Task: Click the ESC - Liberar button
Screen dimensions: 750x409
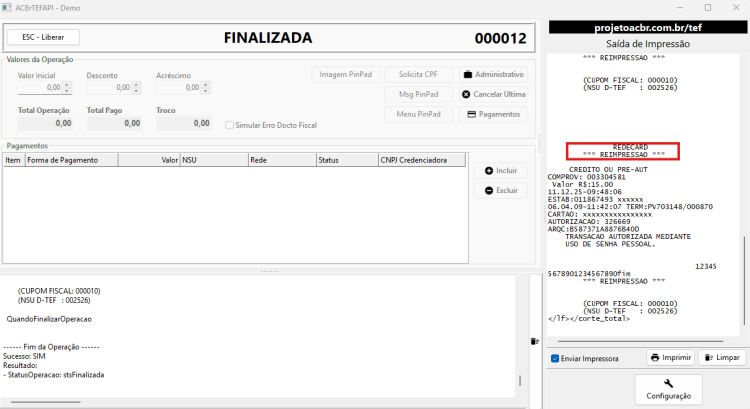Action: 43,37
